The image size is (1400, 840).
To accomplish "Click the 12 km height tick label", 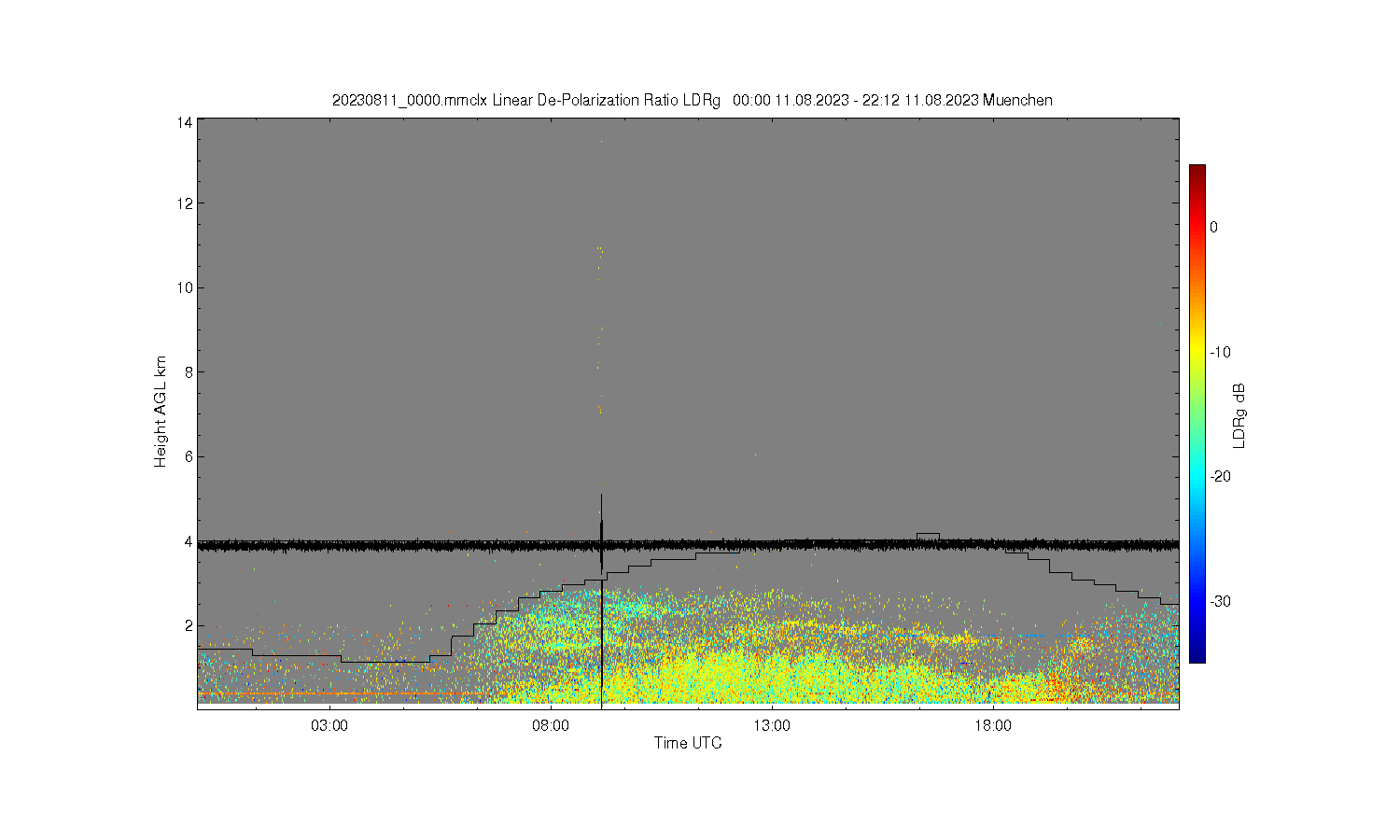I will click(x=185, y=203).
